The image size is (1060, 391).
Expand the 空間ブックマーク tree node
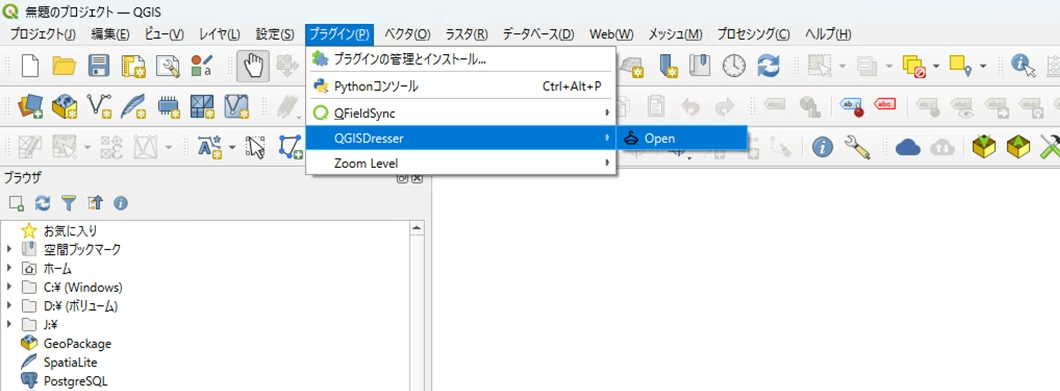[9, 250]
